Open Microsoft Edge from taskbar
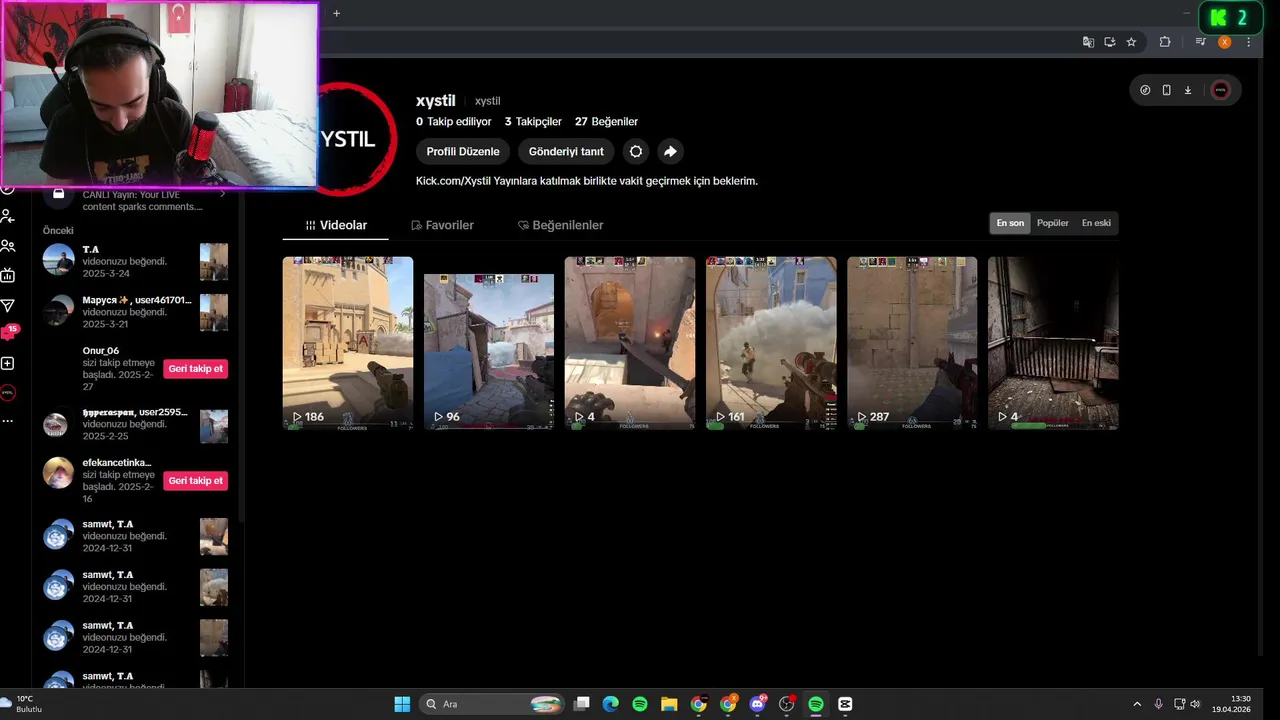The height and width of the screenshot is (720, 1280). [x=611, y=704]
